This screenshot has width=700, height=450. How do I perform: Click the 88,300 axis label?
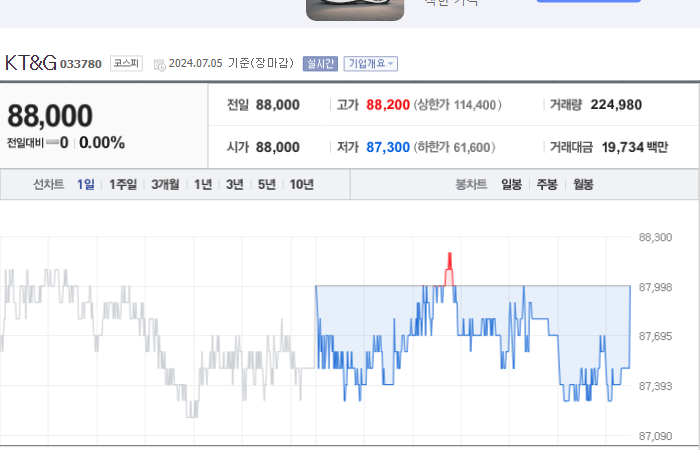pos(655,238)
